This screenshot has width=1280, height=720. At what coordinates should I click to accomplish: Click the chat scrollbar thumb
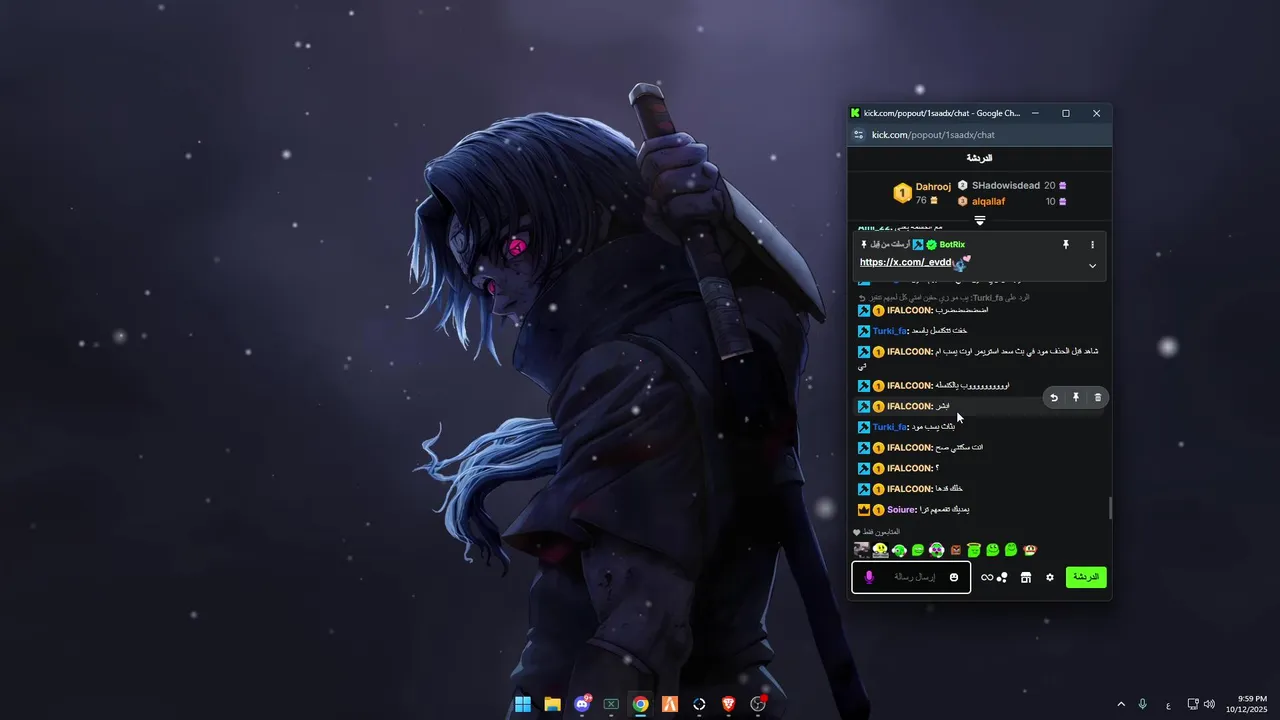pos(1110,508)
